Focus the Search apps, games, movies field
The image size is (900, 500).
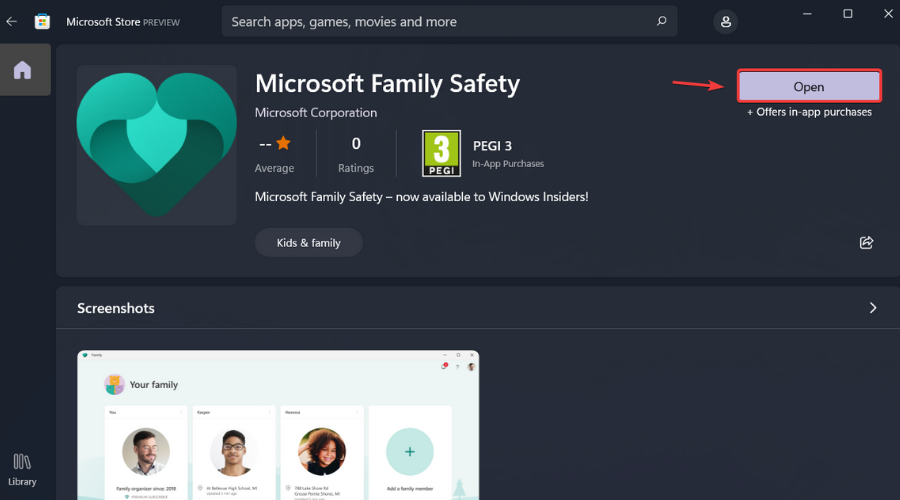pyautogui.click(x=449, y=21)
